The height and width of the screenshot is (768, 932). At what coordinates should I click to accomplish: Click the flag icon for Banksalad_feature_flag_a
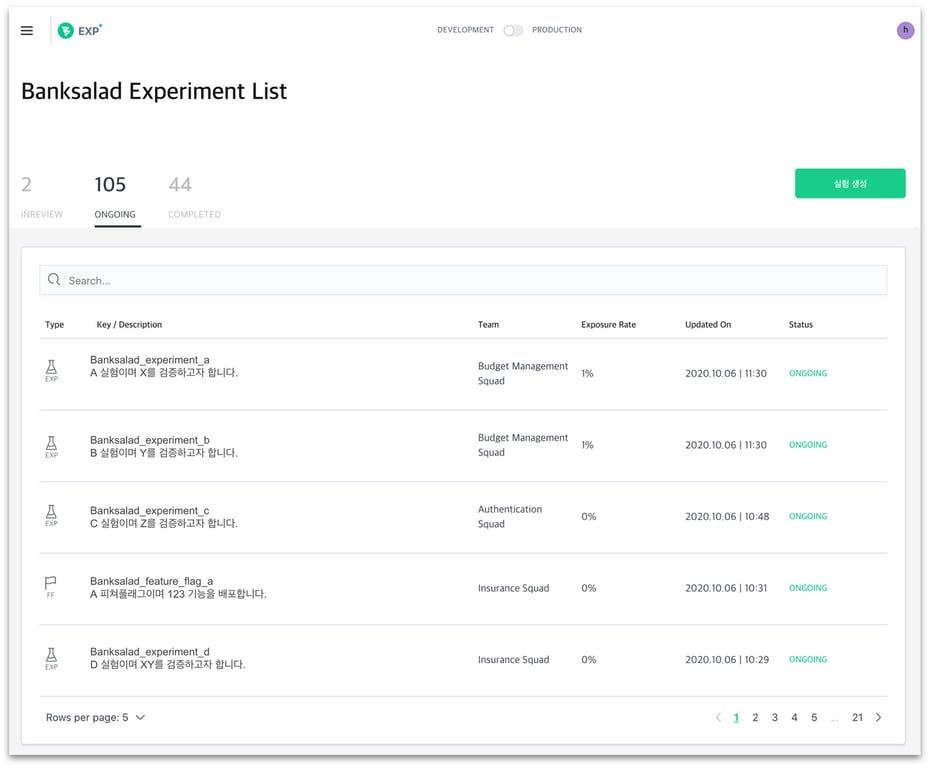(x=50, y=585)
